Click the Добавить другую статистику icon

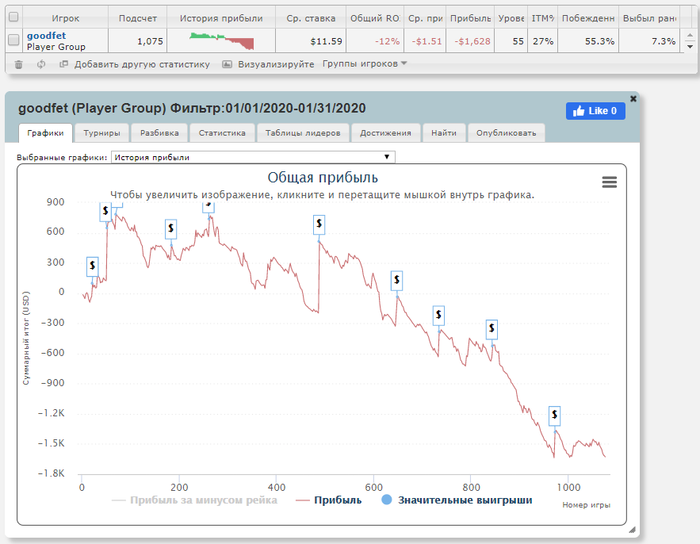pyautogui.click(x=64, y=64)
